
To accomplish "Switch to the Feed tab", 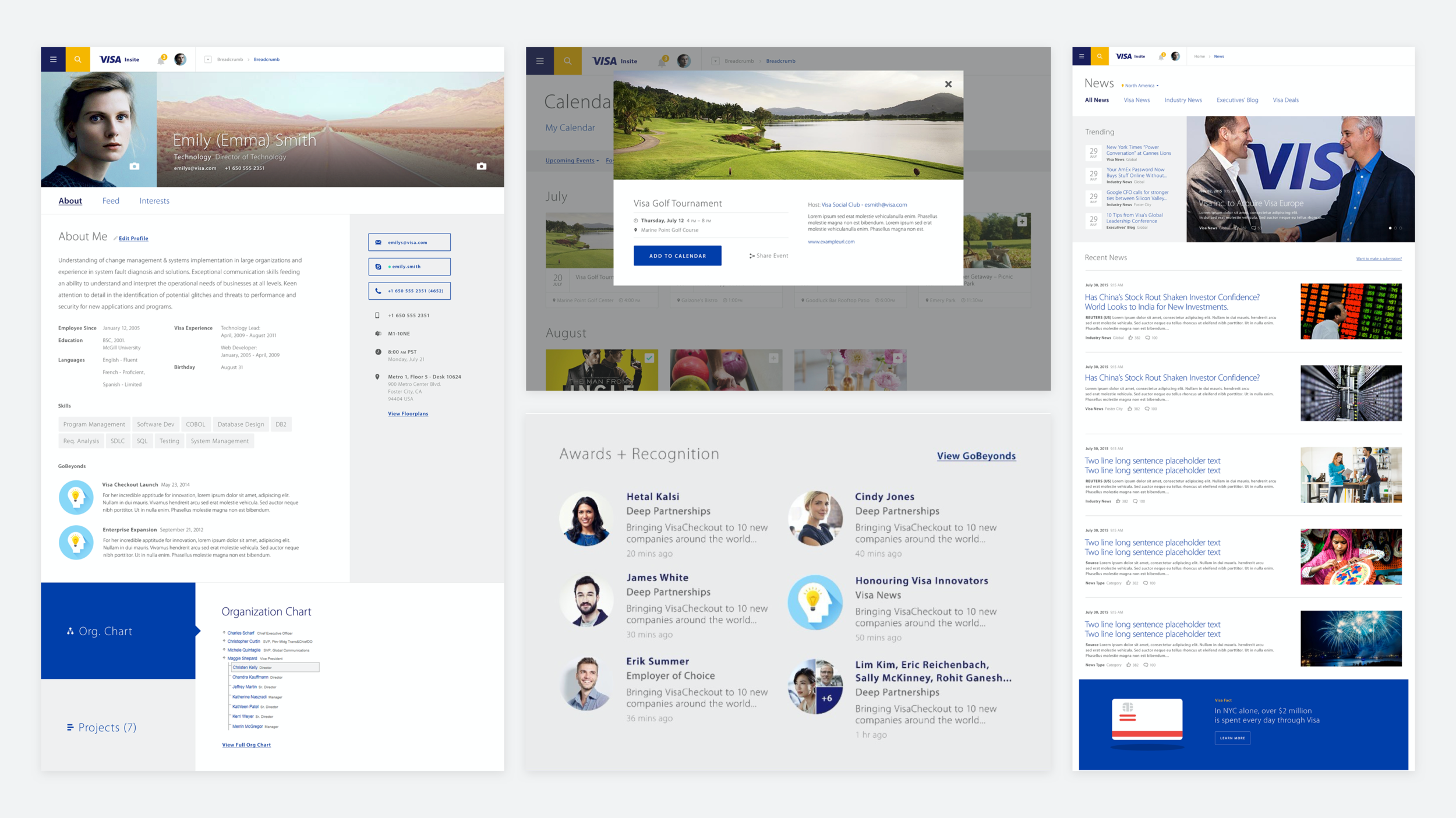I will (x=111, y=201).
